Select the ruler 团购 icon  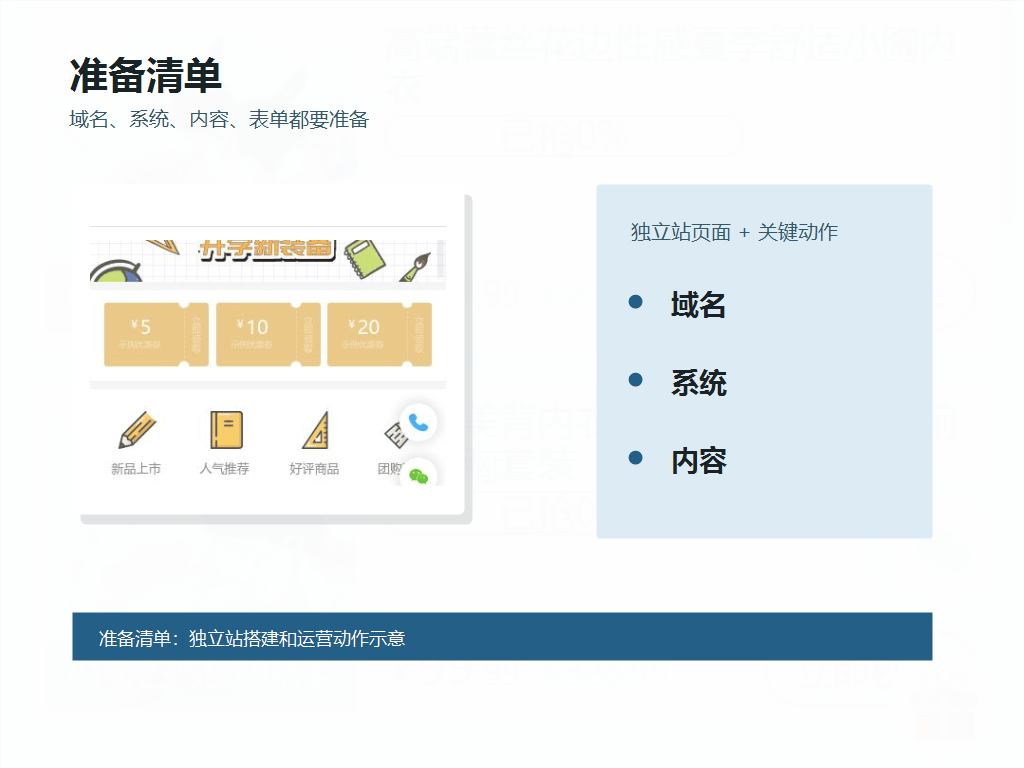pyautogui.click(x=396, y=435)
